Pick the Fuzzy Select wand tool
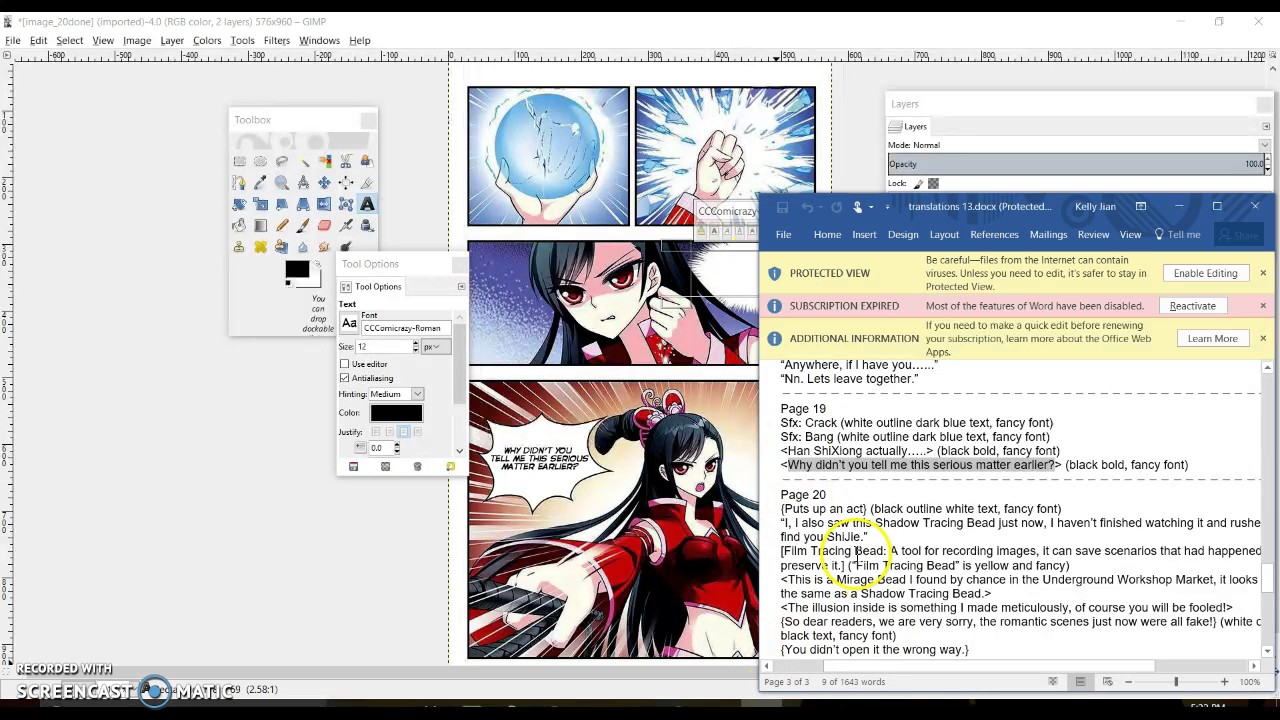Screen dimensions: 1280x720 tap(303, 161)
